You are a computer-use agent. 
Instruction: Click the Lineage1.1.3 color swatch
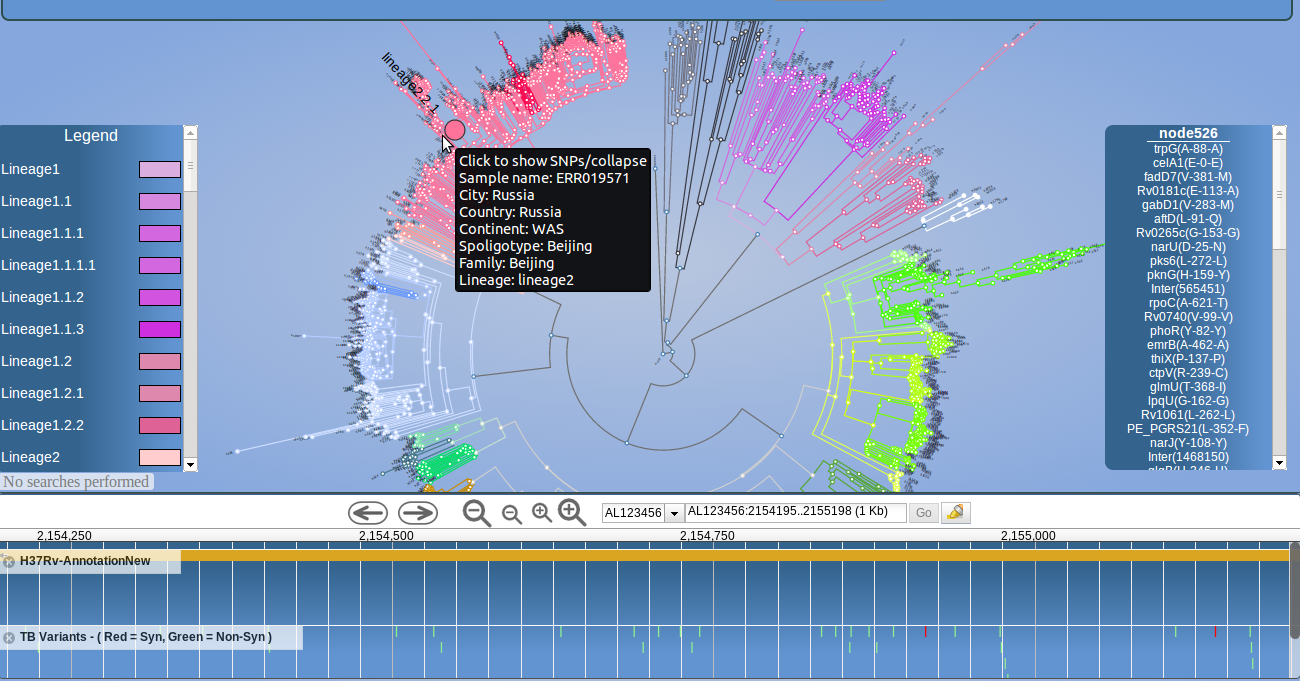click(159, 330)
